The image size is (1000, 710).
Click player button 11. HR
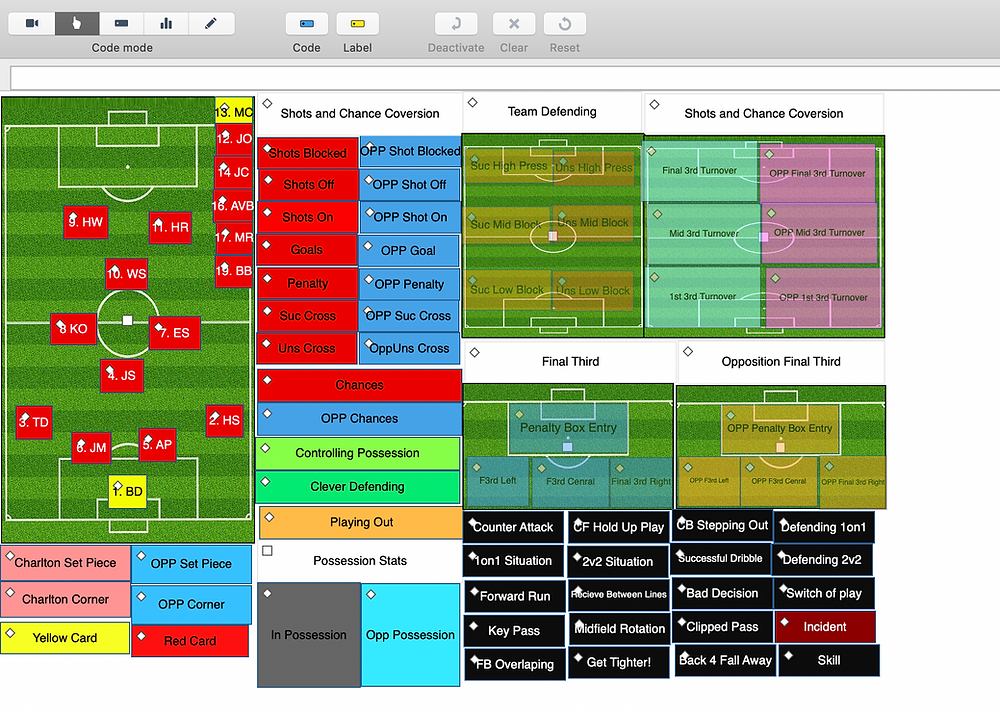pyautogui.click(x=170, y=228)
